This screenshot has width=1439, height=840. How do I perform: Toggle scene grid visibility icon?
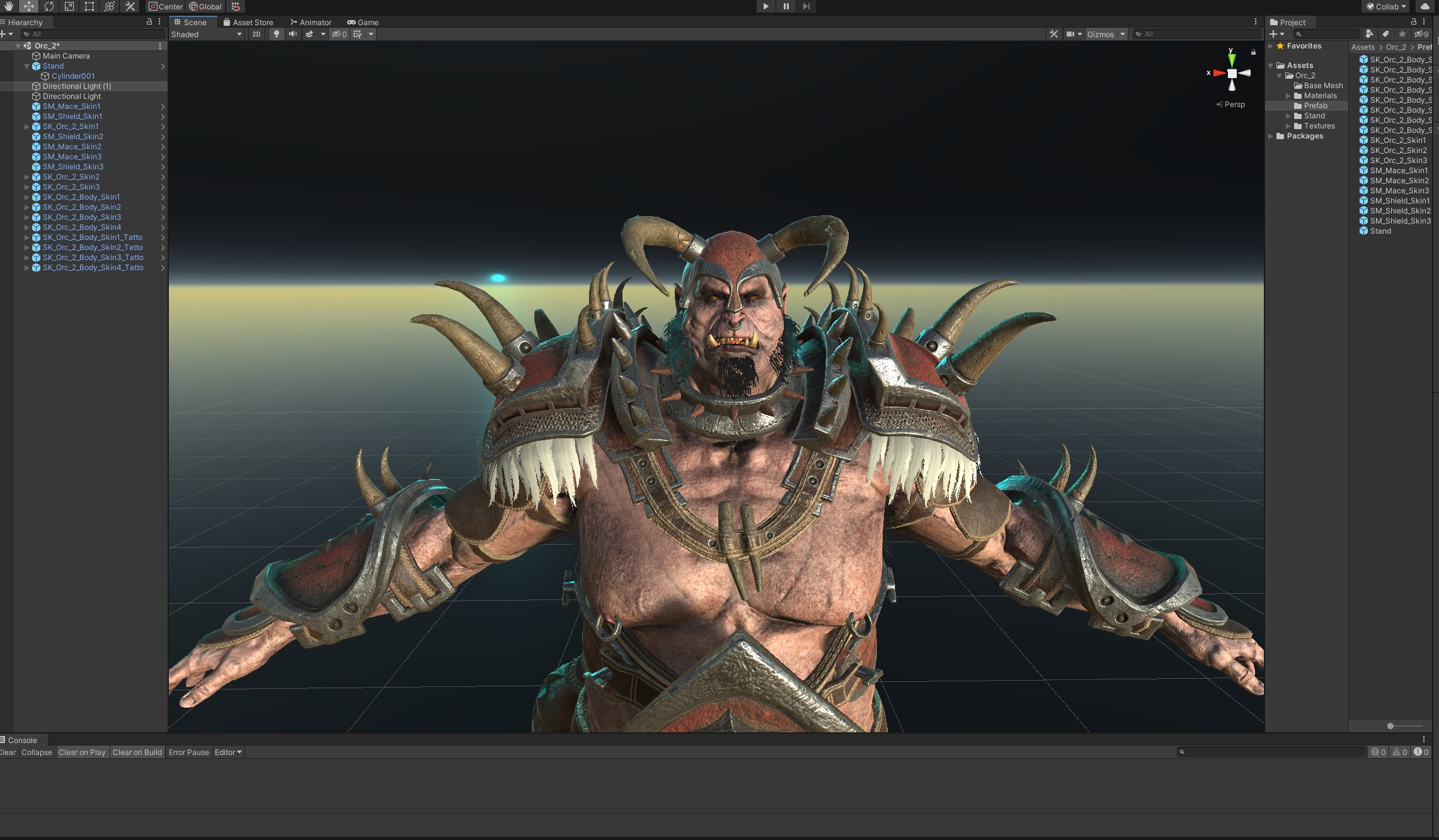tap(357, 34)
